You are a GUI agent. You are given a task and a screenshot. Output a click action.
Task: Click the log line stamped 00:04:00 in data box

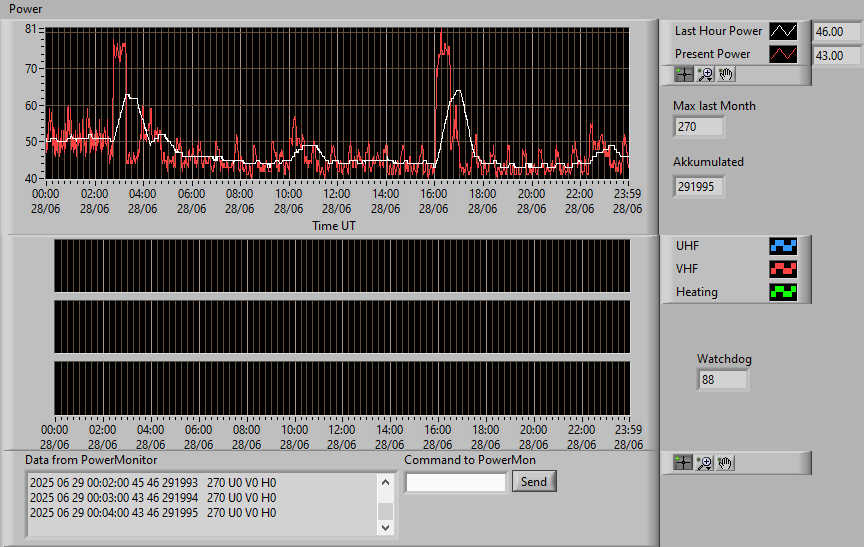pyautogui.click(x=153, y=513)
